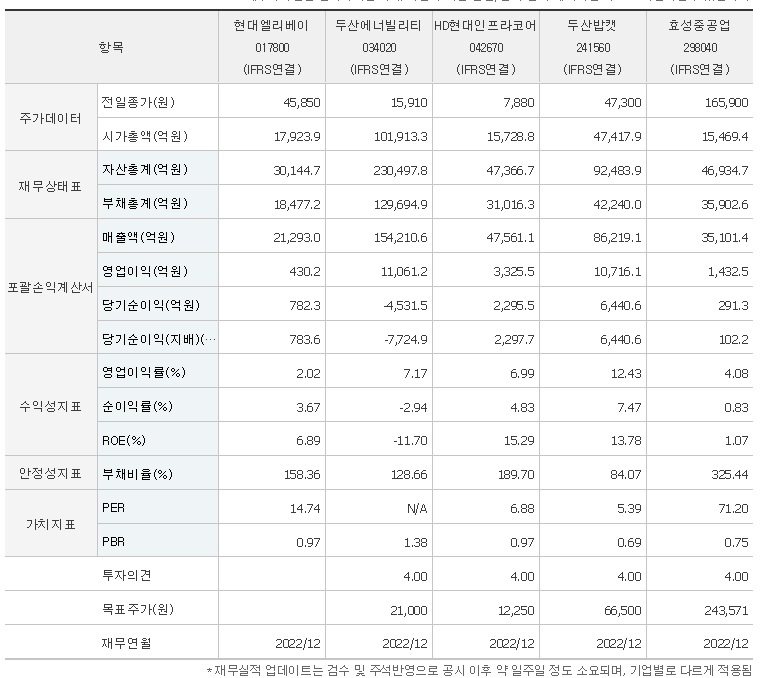Select the 수익성지표 category cell
The height and width of the screenshot is (678, 769).
tap(51, 406)
